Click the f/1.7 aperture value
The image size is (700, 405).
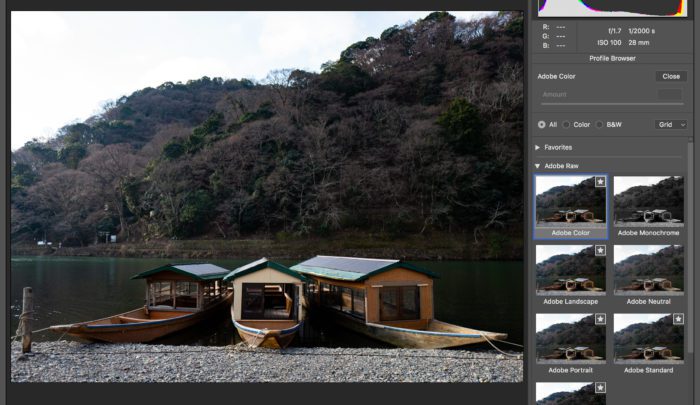pyautogui.click(x=614, y=31)
